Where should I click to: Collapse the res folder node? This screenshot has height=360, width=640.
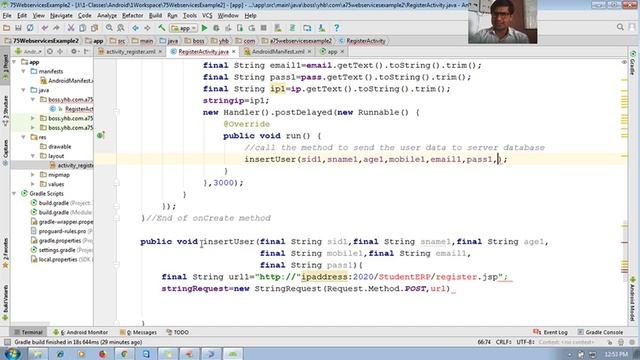[x=24, y=137]
